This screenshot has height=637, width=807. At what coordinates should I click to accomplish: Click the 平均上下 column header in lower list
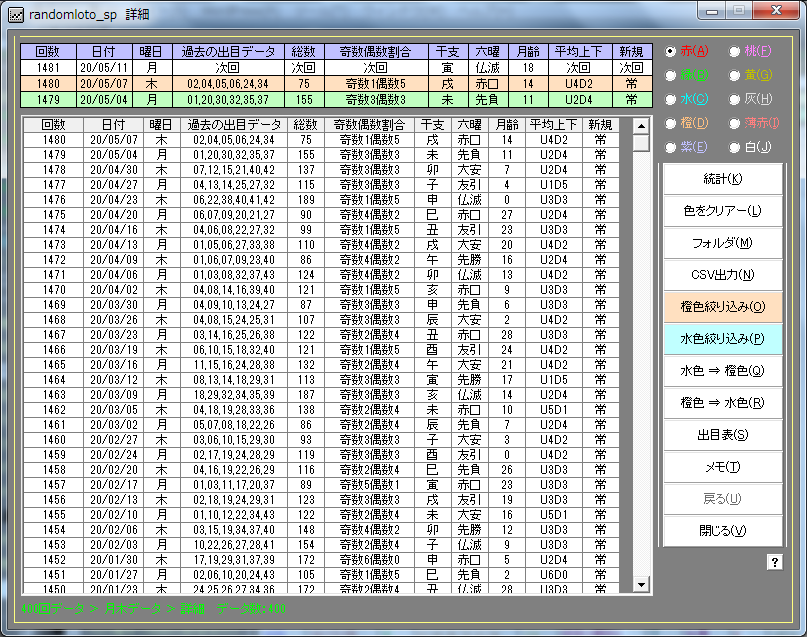pos(554,125)
